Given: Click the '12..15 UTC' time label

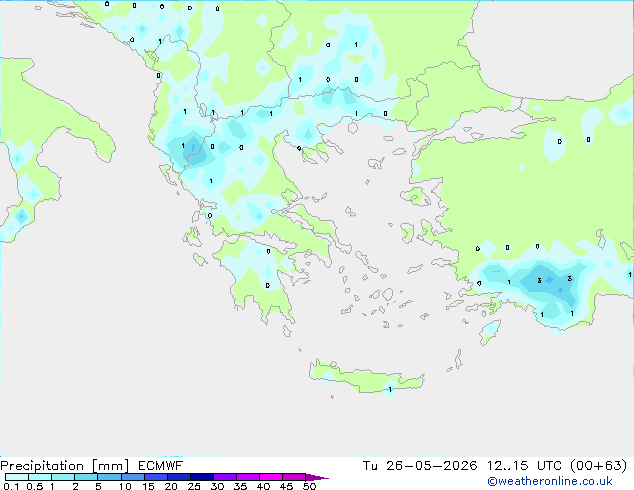Looking at the screenshot, I should (524, 466).
